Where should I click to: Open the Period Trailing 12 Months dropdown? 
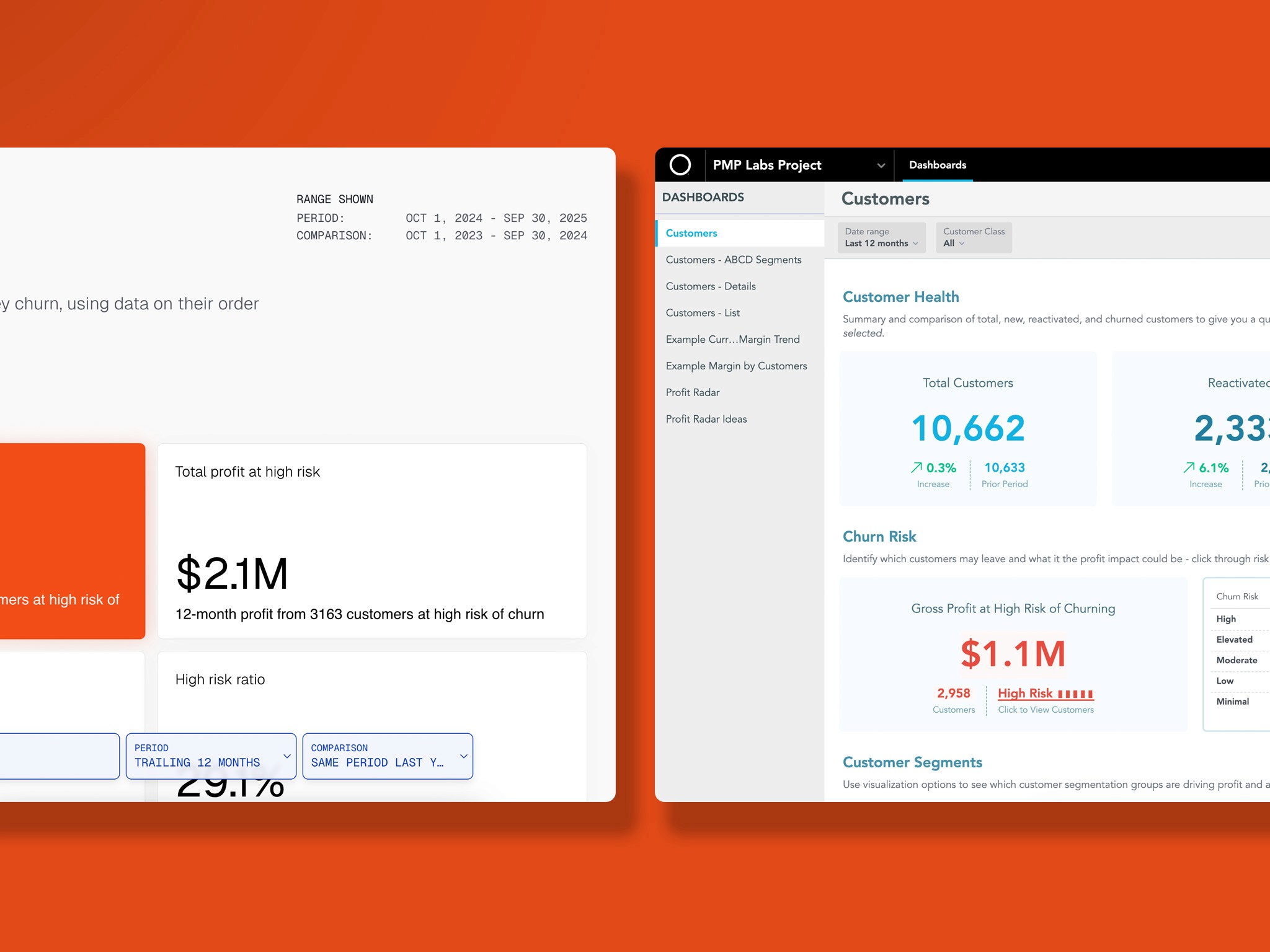pos(211,756)
